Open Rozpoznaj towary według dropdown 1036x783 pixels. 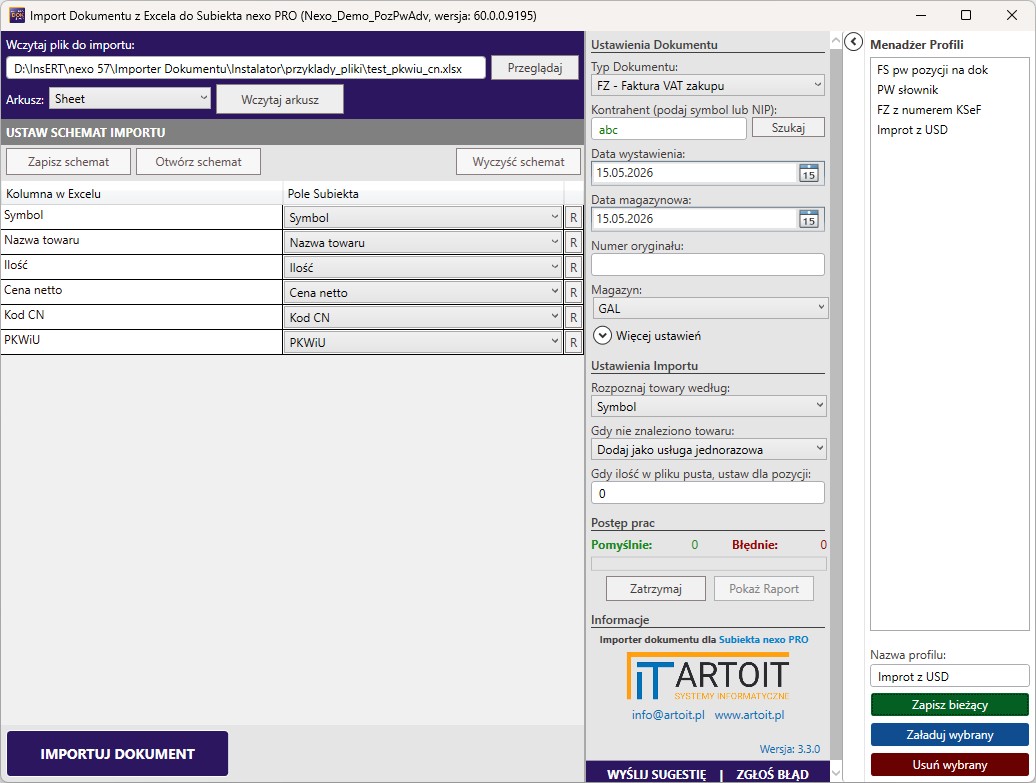pyautogui.click(x=708, y=406)
